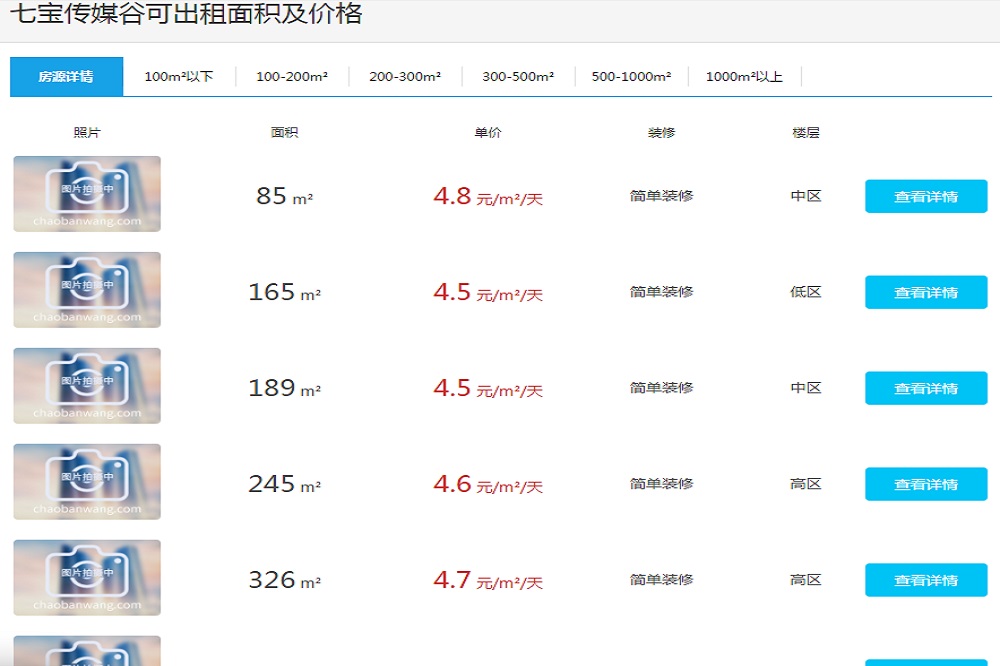View details of the 165 m² listing
The width and height of the screenshot is (1000, 666).
(925, 293)
